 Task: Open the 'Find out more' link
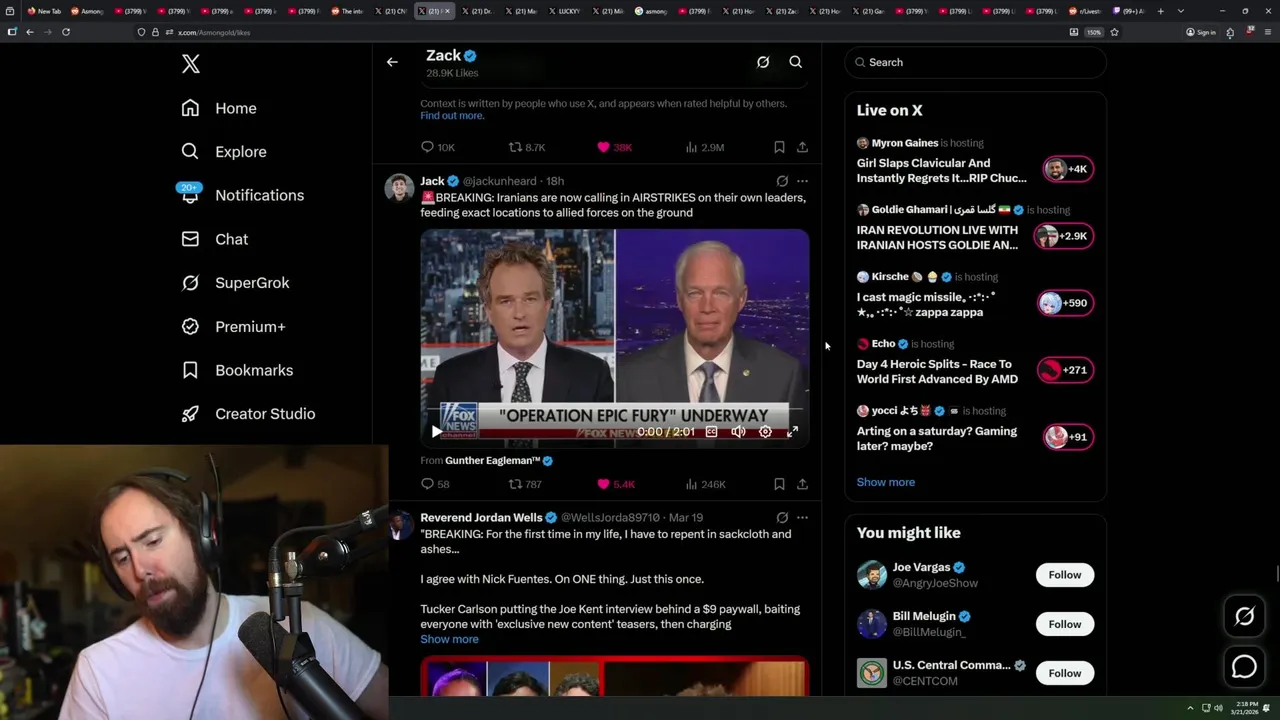click(452, 116)
